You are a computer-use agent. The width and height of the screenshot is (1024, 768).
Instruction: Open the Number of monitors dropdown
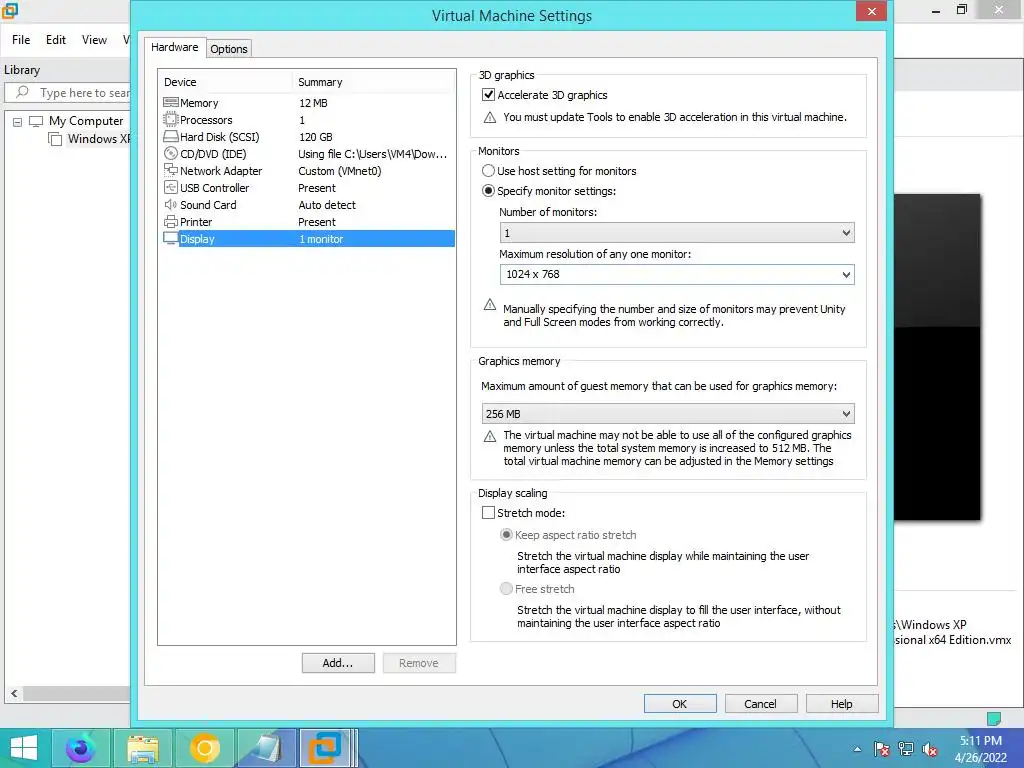(677, 232)
